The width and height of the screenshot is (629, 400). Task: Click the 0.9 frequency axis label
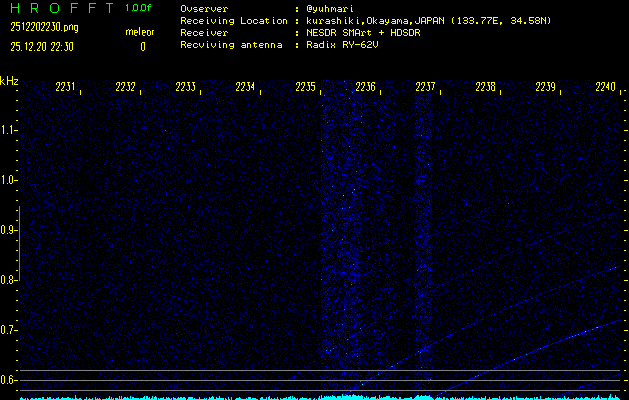(9, 230)
